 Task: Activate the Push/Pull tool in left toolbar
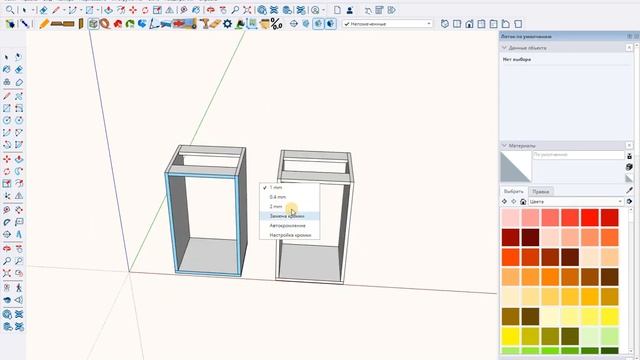[19, 159]
